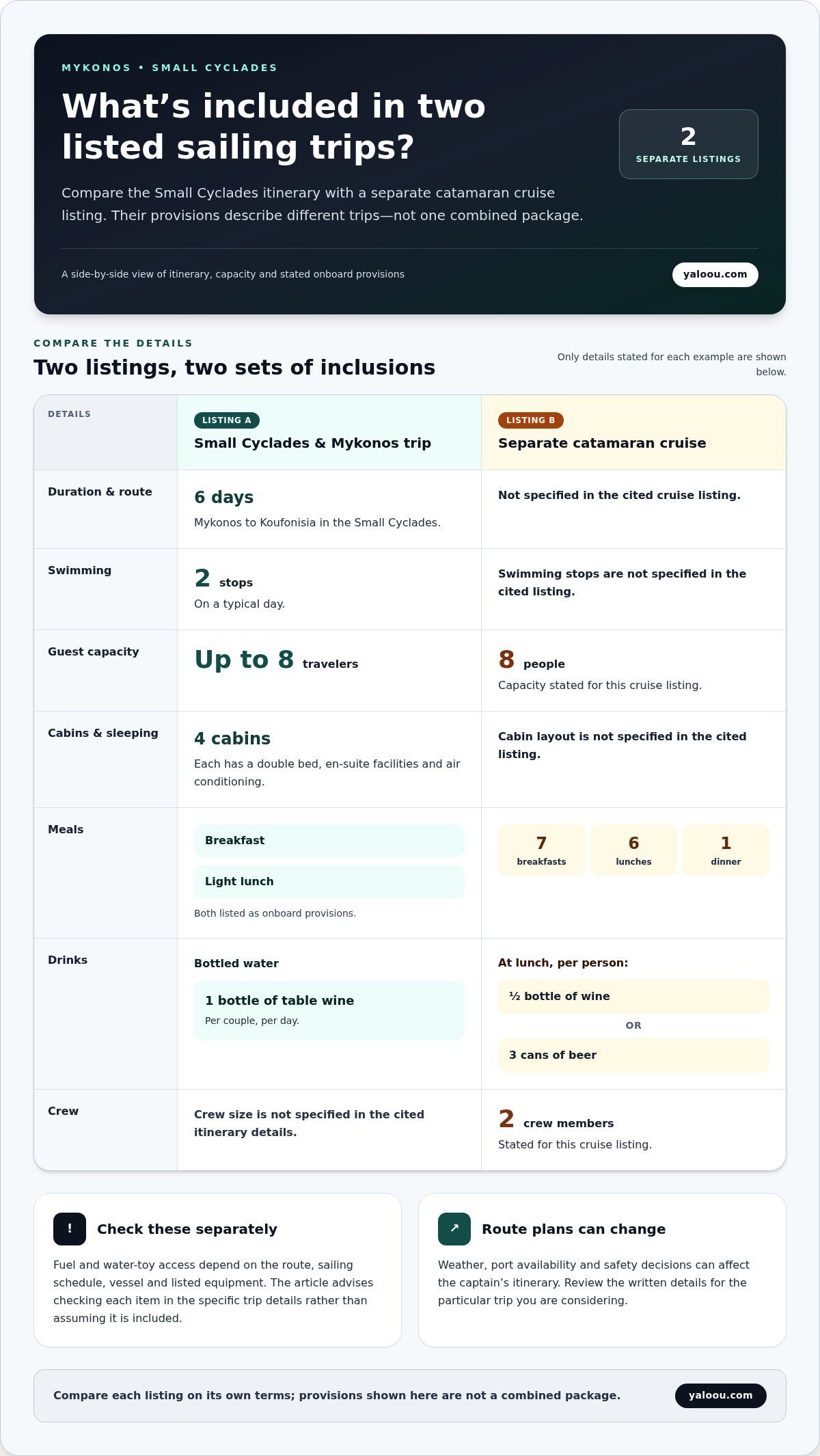Viewport: 820px width, 1456px height.
Task: Click the 6 lunches tile
Action: 633,850
